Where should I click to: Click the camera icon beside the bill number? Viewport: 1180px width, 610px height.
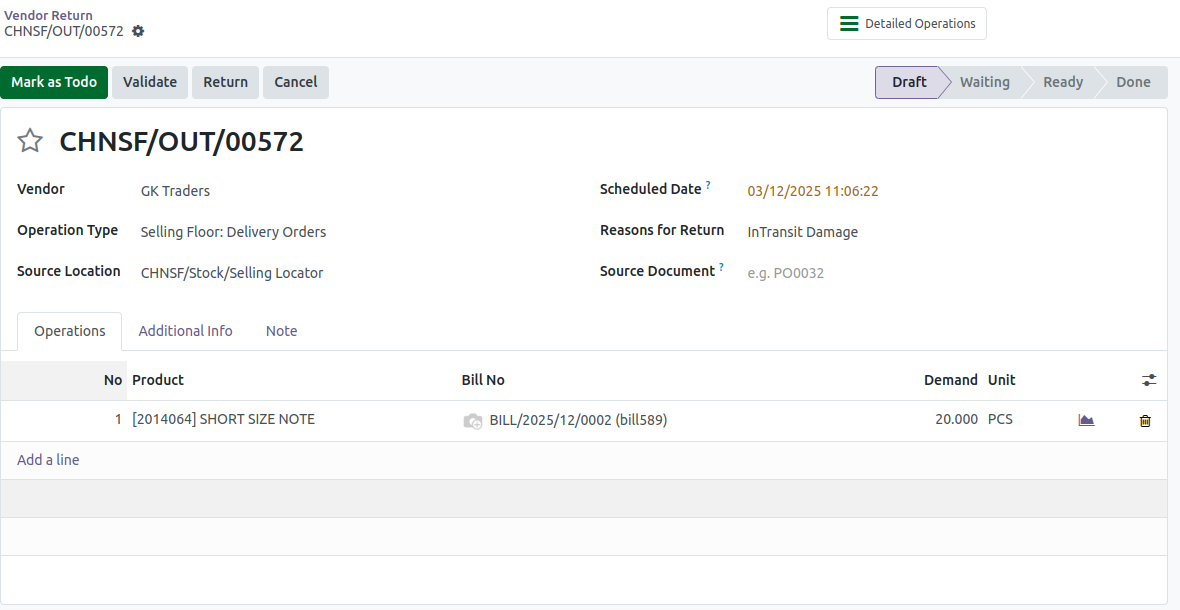point(473,421)
